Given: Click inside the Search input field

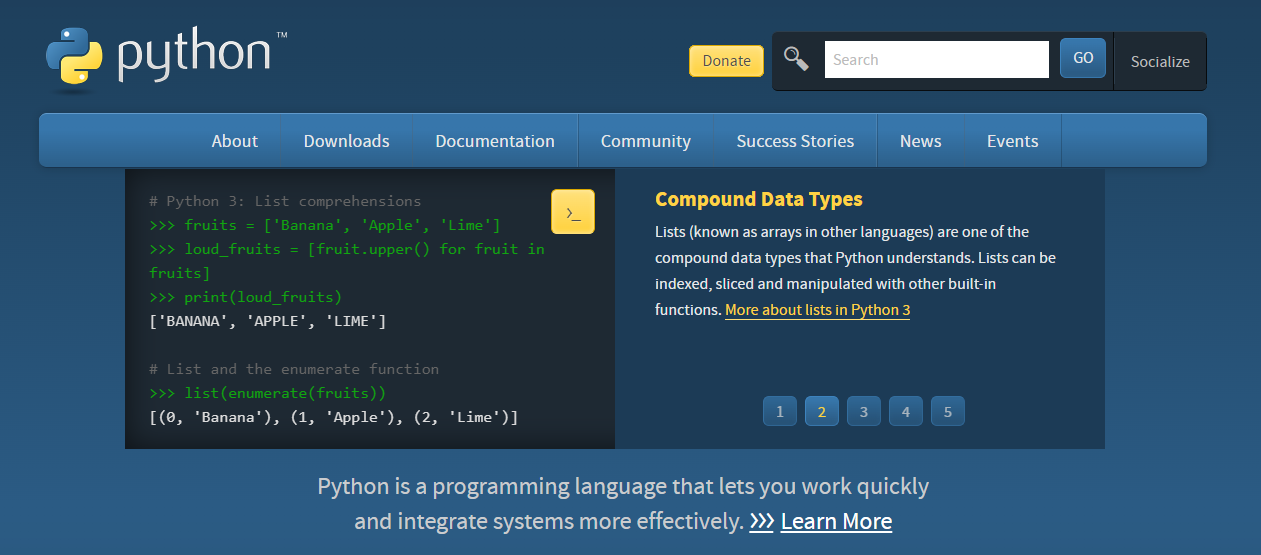Looking at the screenshot, I should click(x=937, y=59).
